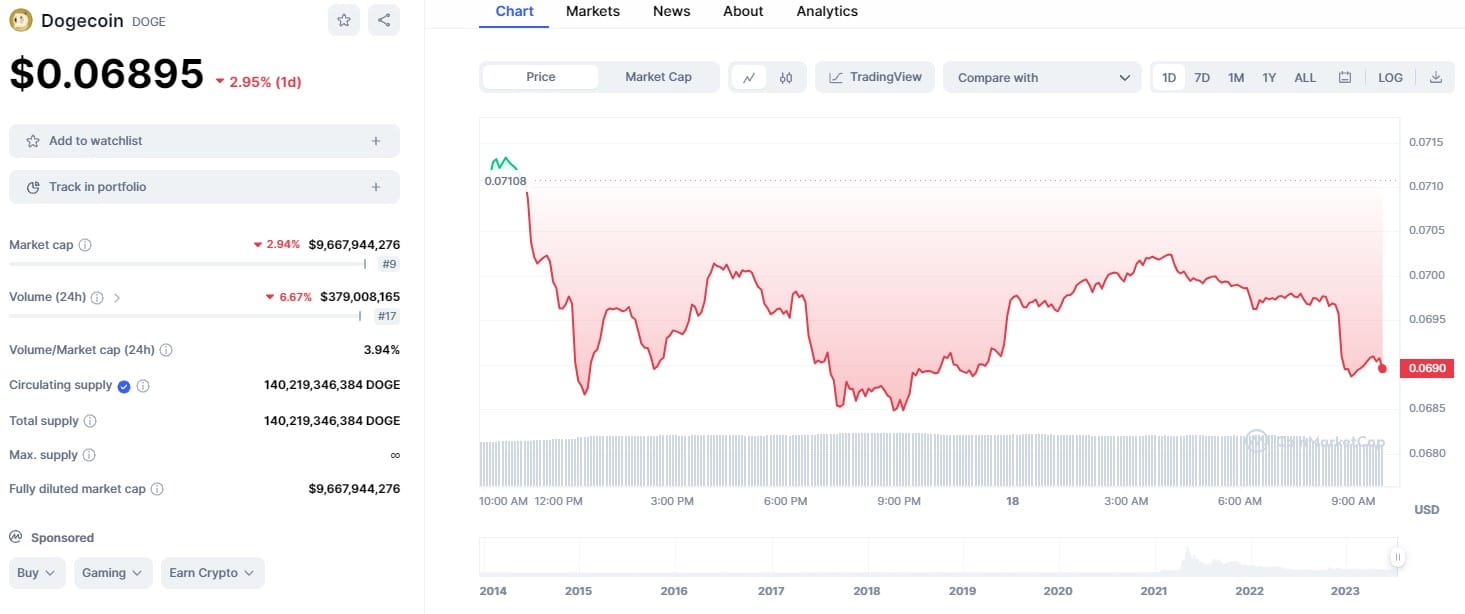
Task: Expand the Buy dropdown
Action: point(38,573)
